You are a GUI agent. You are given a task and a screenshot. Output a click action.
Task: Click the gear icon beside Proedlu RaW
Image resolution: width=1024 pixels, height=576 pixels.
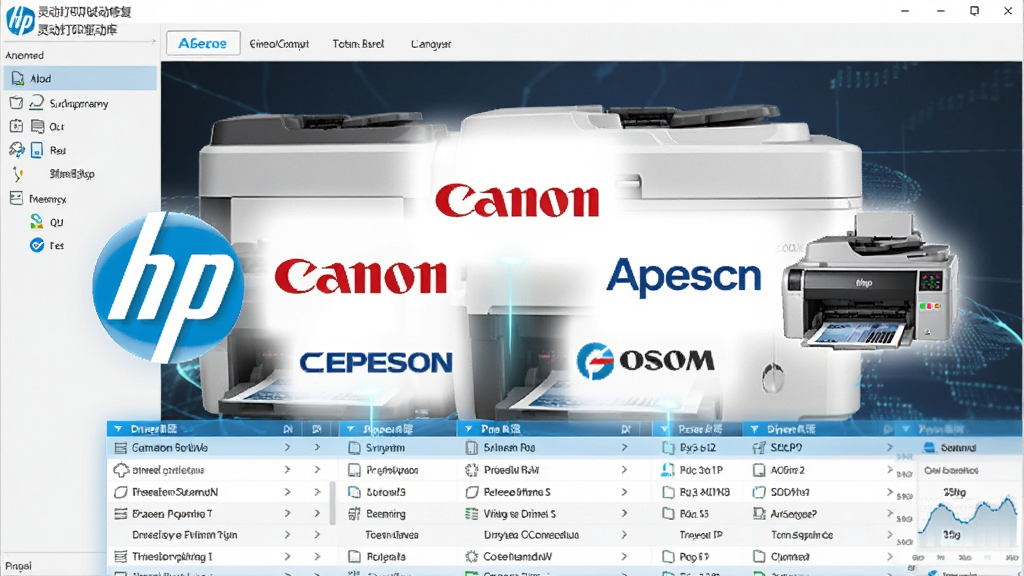[472, 470]
